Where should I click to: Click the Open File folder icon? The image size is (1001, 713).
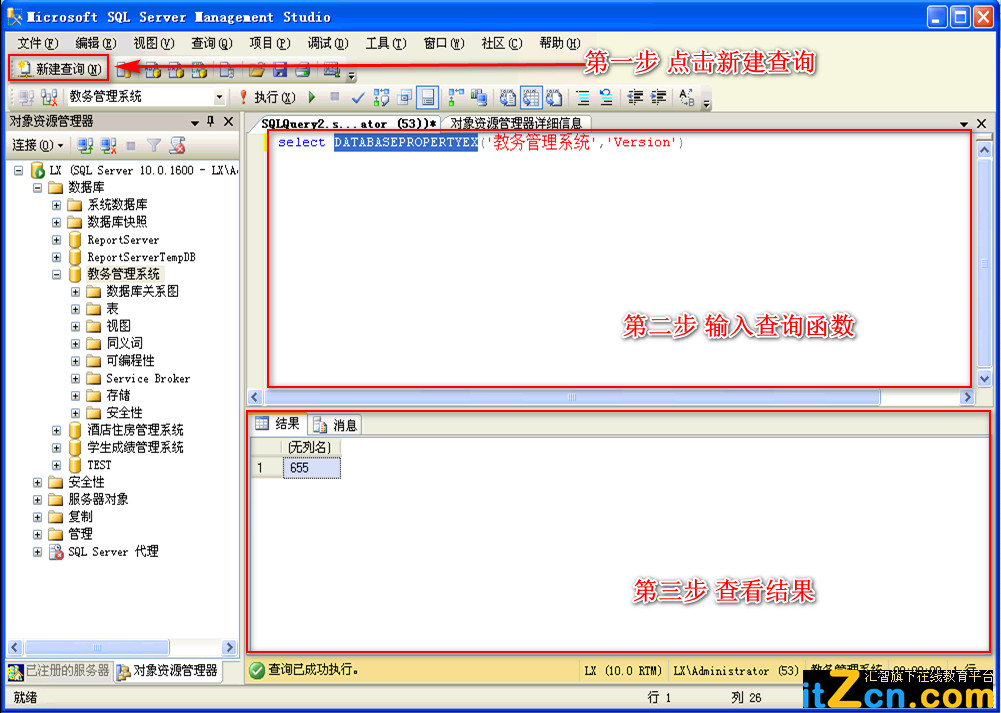pos(257,70)
